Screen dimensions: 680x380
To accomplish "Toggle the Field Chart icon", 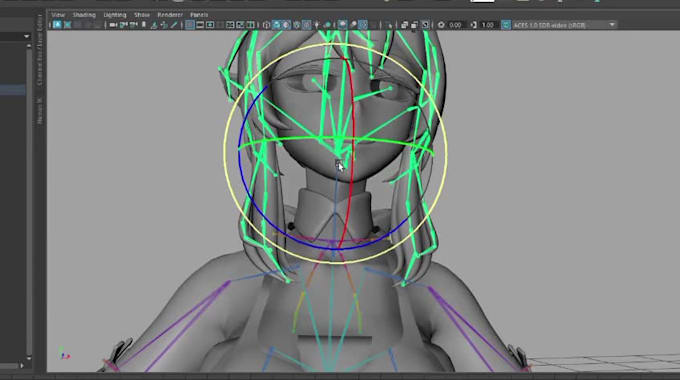I will (230, 25).
